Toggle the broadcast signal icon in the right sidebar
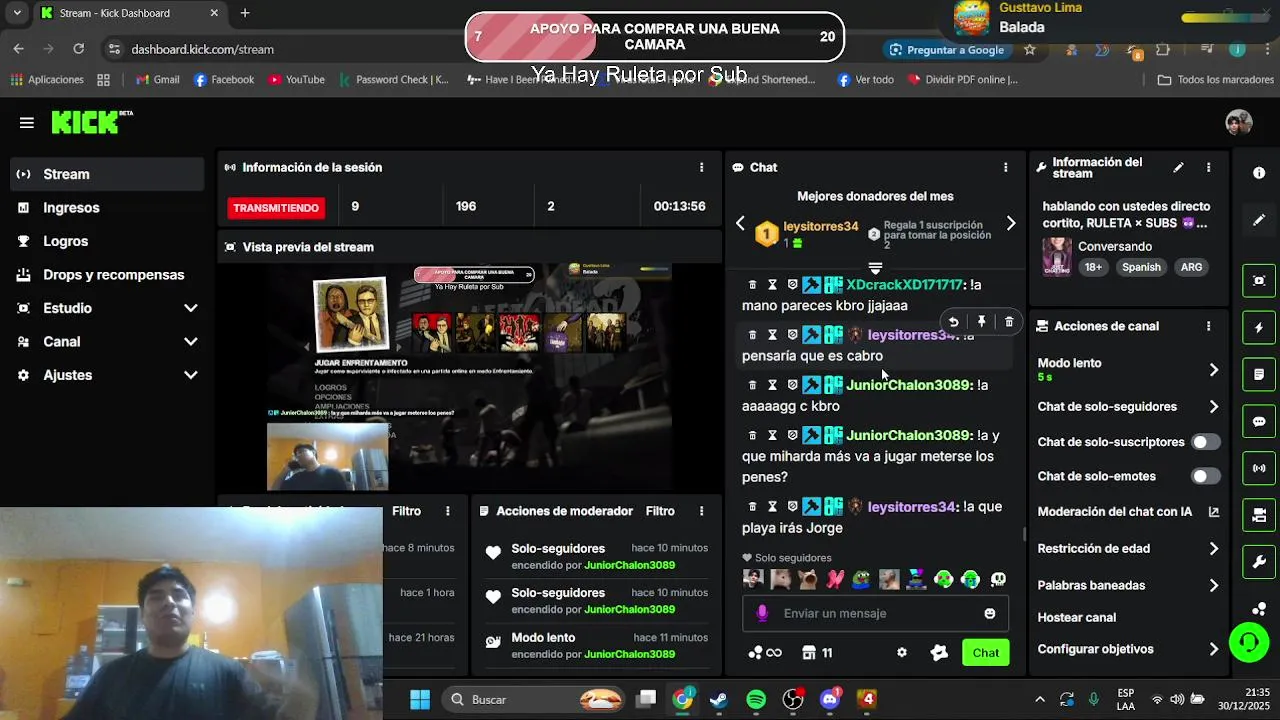Image resolution: width=1280 pixels, height=720 pixels. pos(1259,468)
